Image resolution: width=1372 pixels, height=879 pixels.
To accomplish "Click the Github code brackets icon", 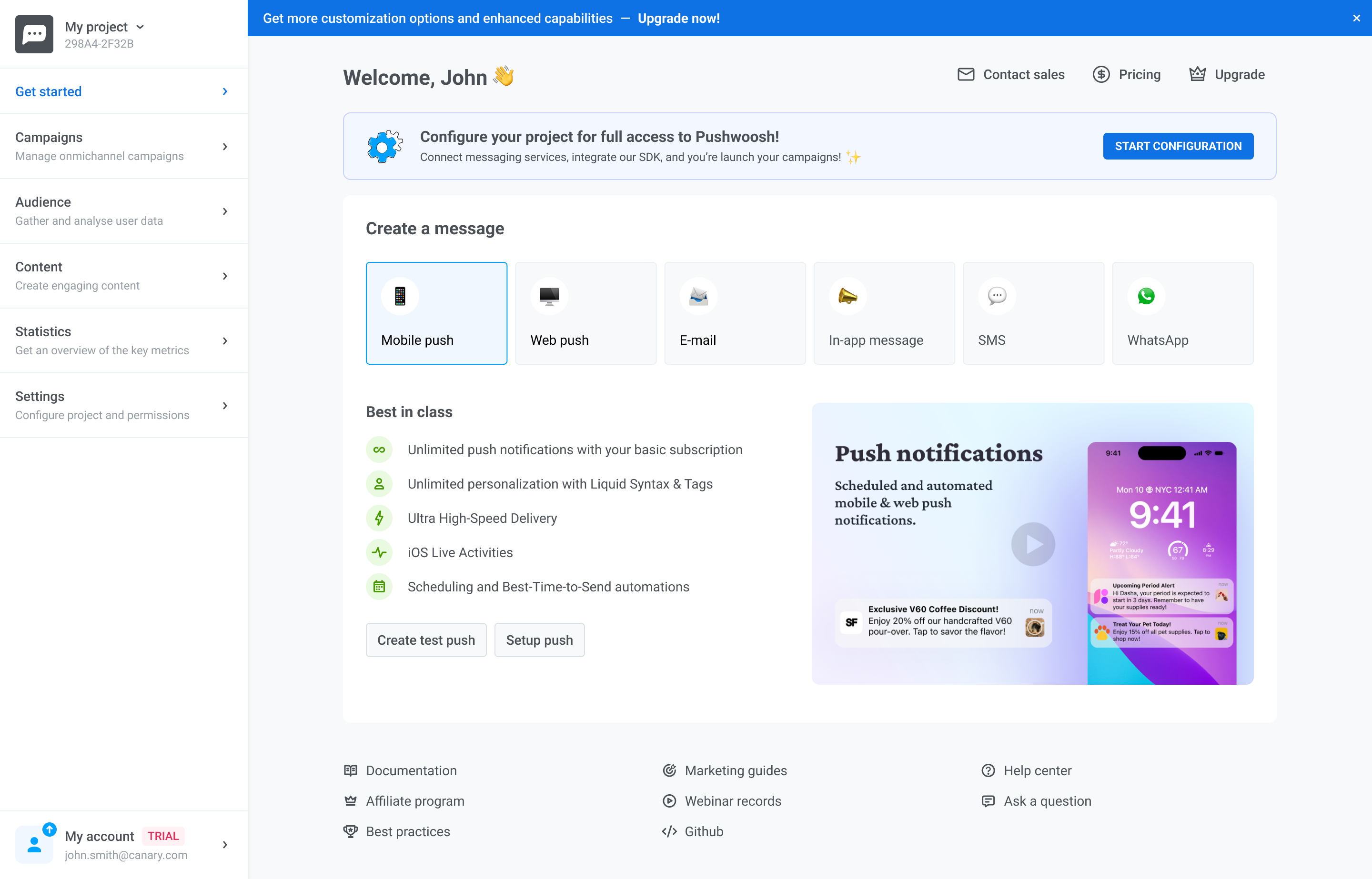I will click(669, 832).
